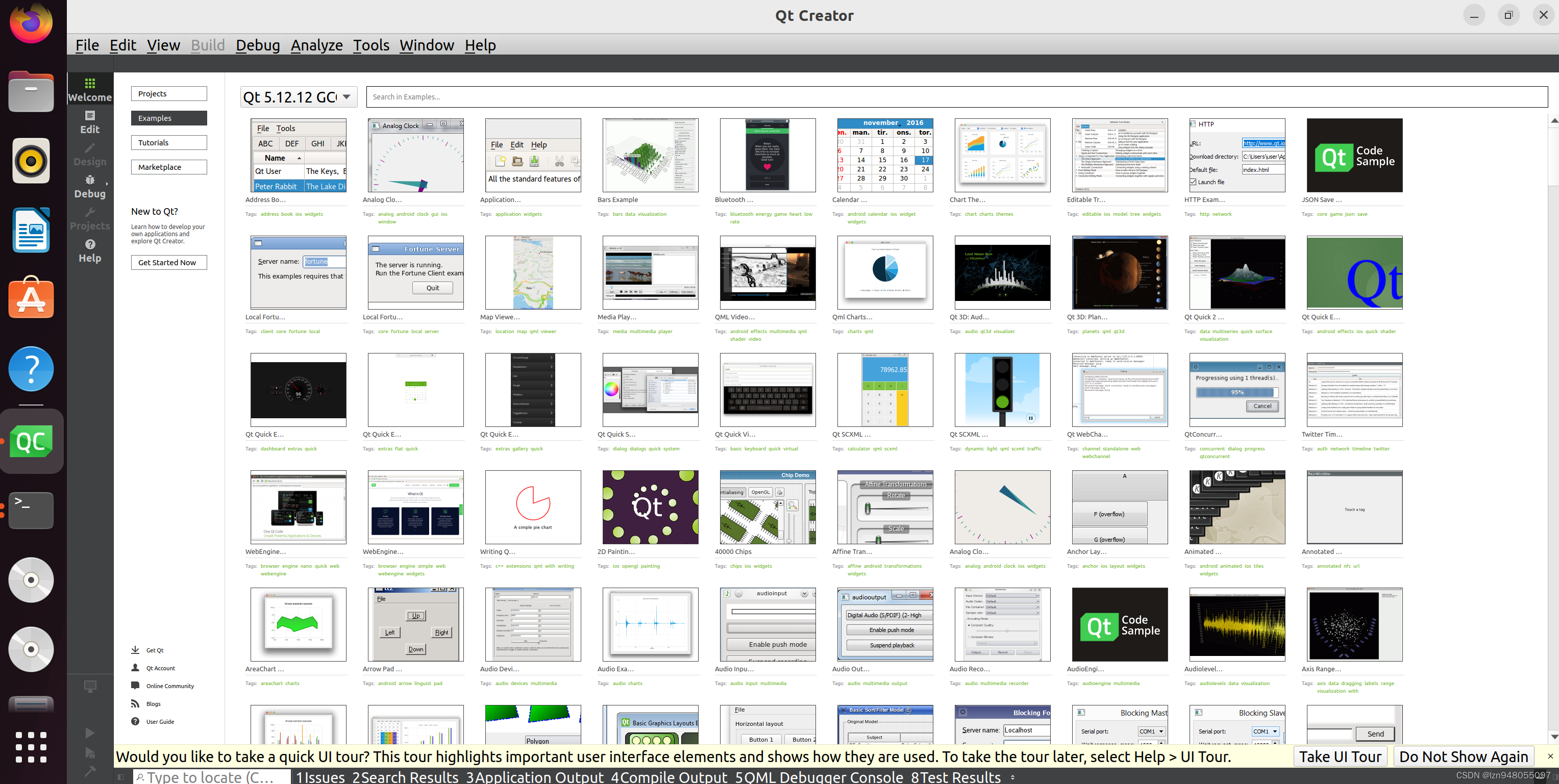Open Debug mode in sidebar
Viewport: 1559px width, 784px height.
[90, 186]
